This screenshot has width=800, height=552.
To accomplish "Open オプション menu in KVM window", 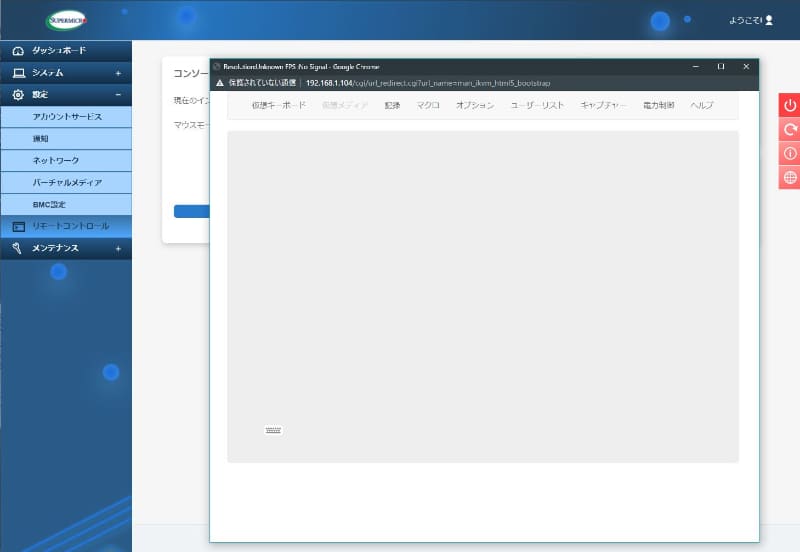I will coord(475,106).
